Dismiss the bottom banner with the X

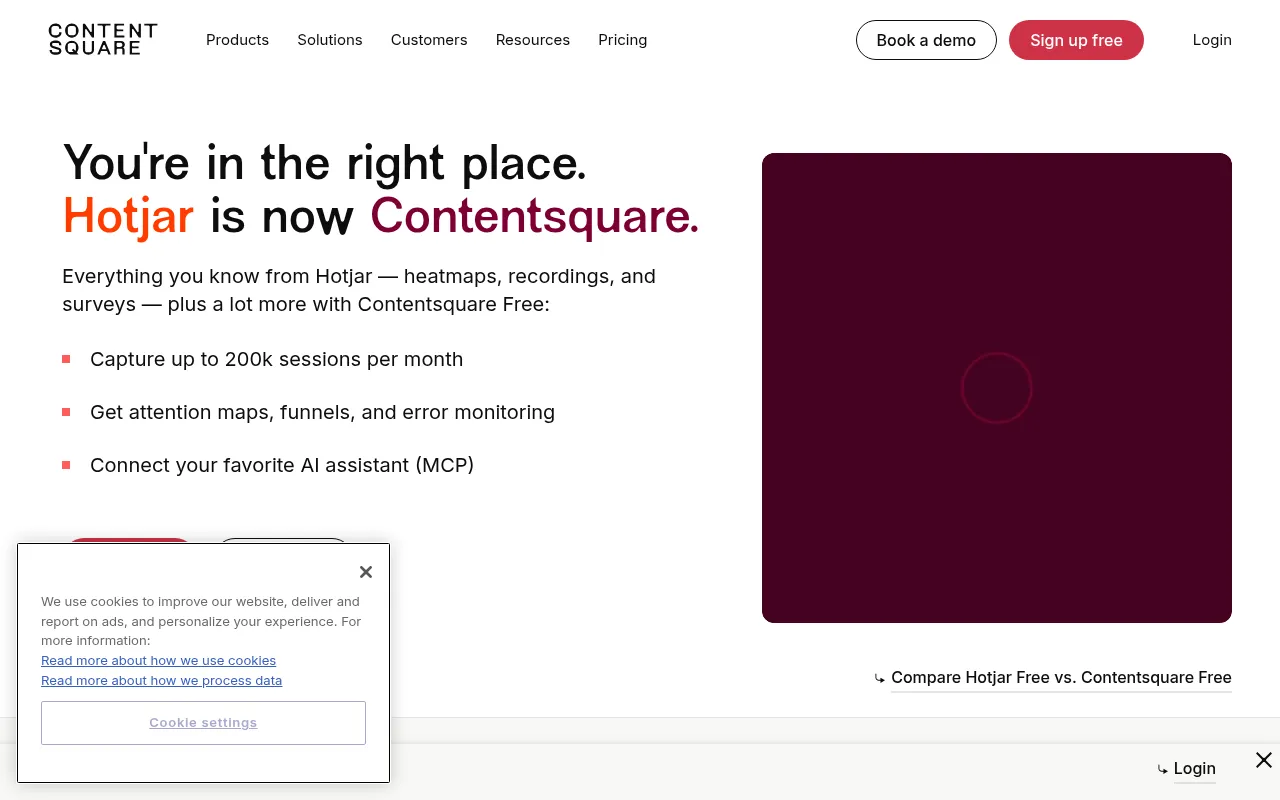click(x=1264, y=760)
